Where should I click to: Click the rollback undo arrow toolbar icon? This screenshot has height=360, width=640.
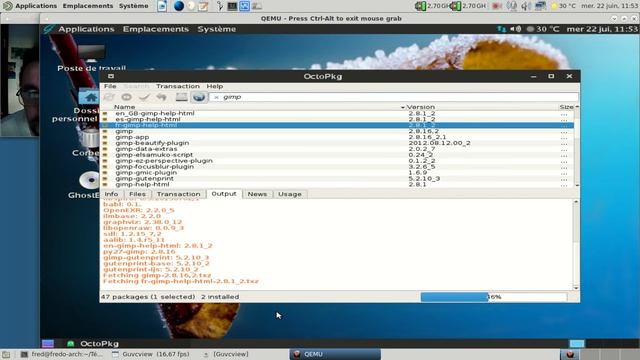pyautogui.click(x=162, y=97)
